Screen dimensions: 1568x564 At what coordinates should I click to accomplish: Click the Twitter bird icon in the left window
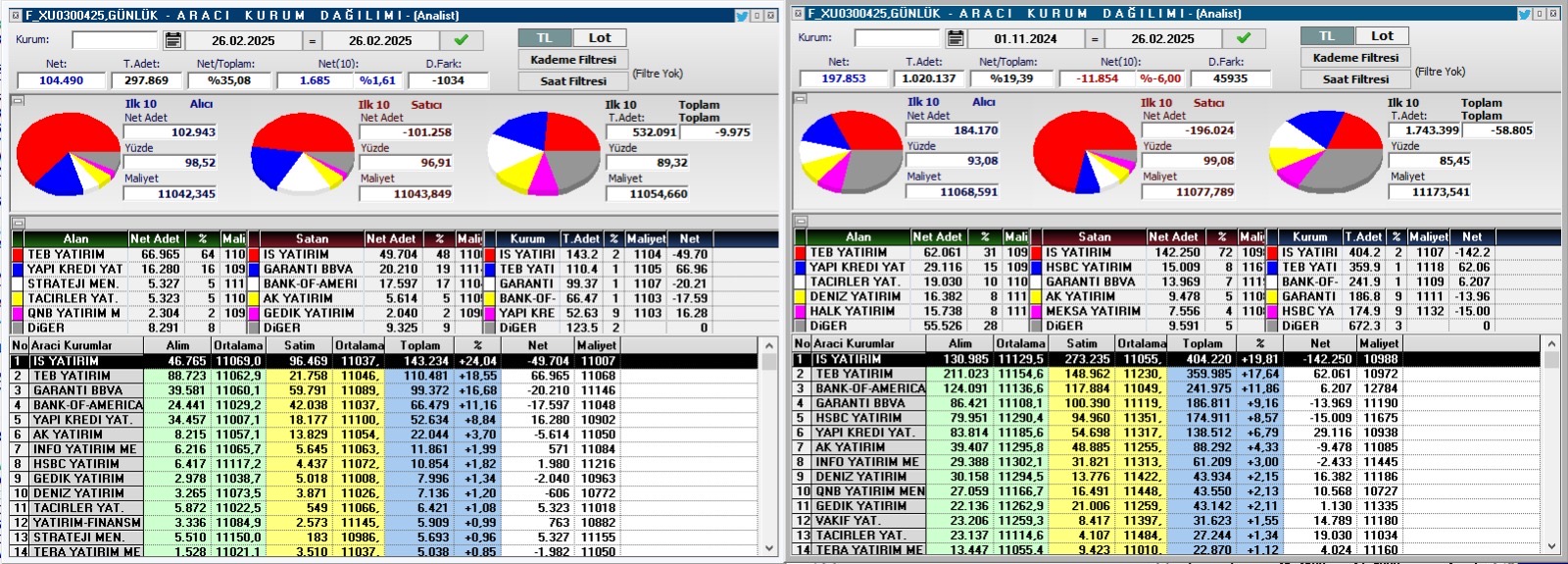pos(742,16)
